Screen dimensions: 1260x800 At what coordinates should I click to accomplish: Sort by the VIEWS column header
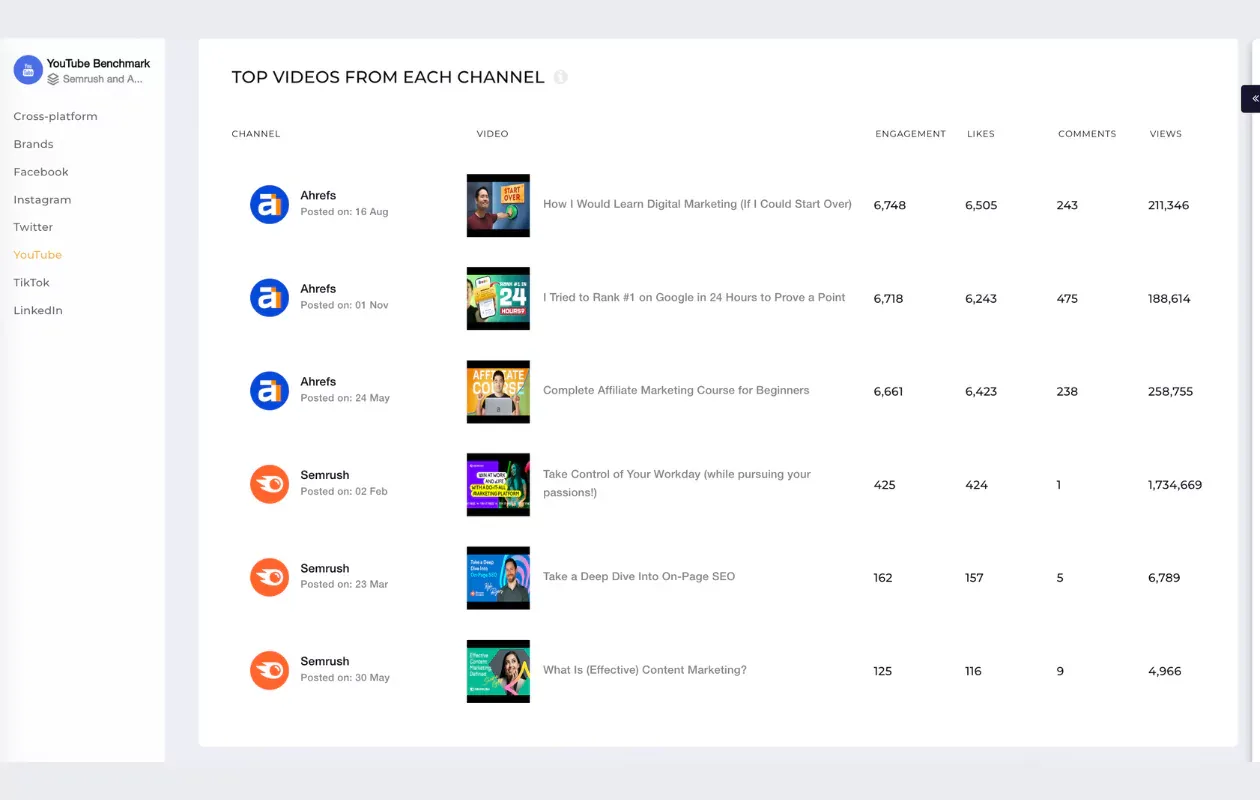1166,134
